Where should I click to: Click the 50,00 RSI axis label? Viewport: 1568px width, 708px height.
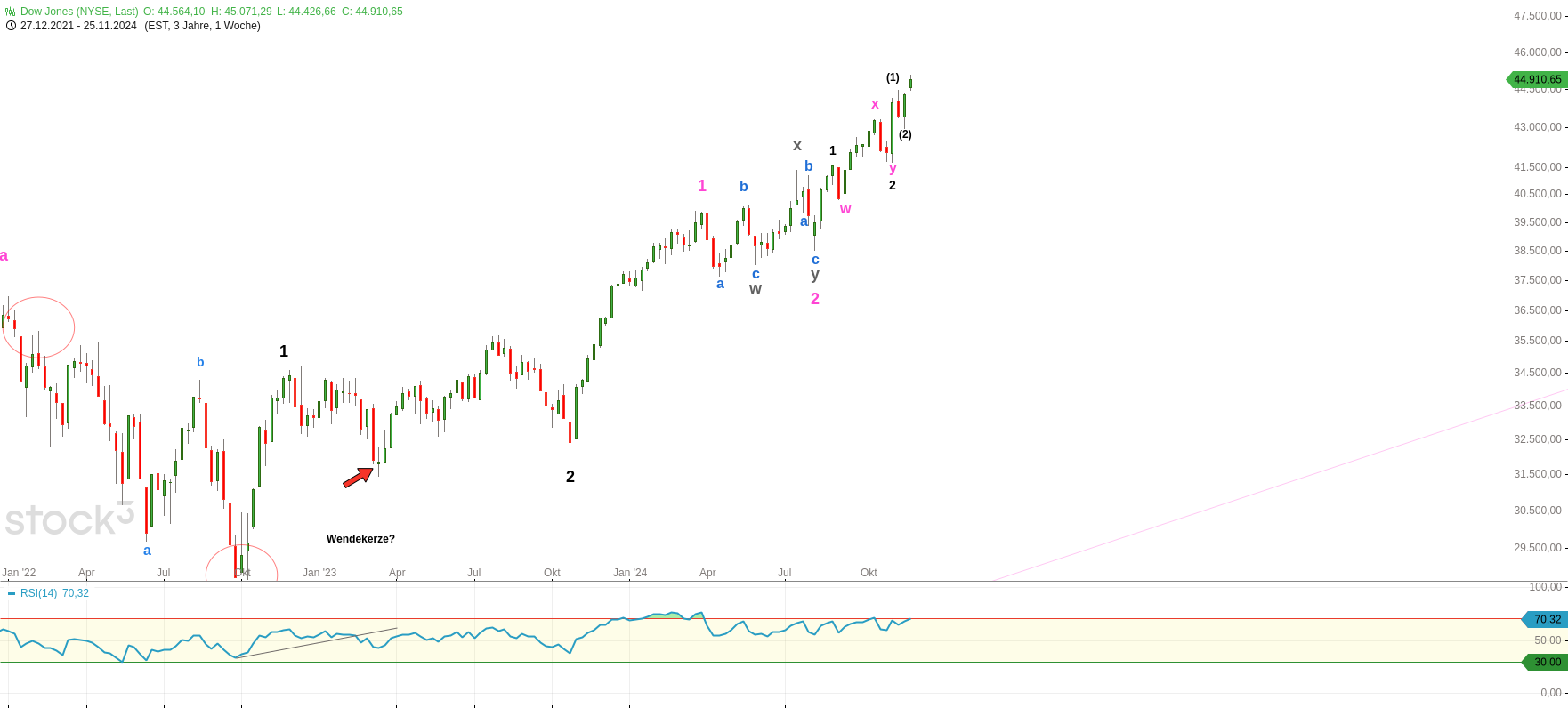pyautogui.click(x=1548, y=640)
